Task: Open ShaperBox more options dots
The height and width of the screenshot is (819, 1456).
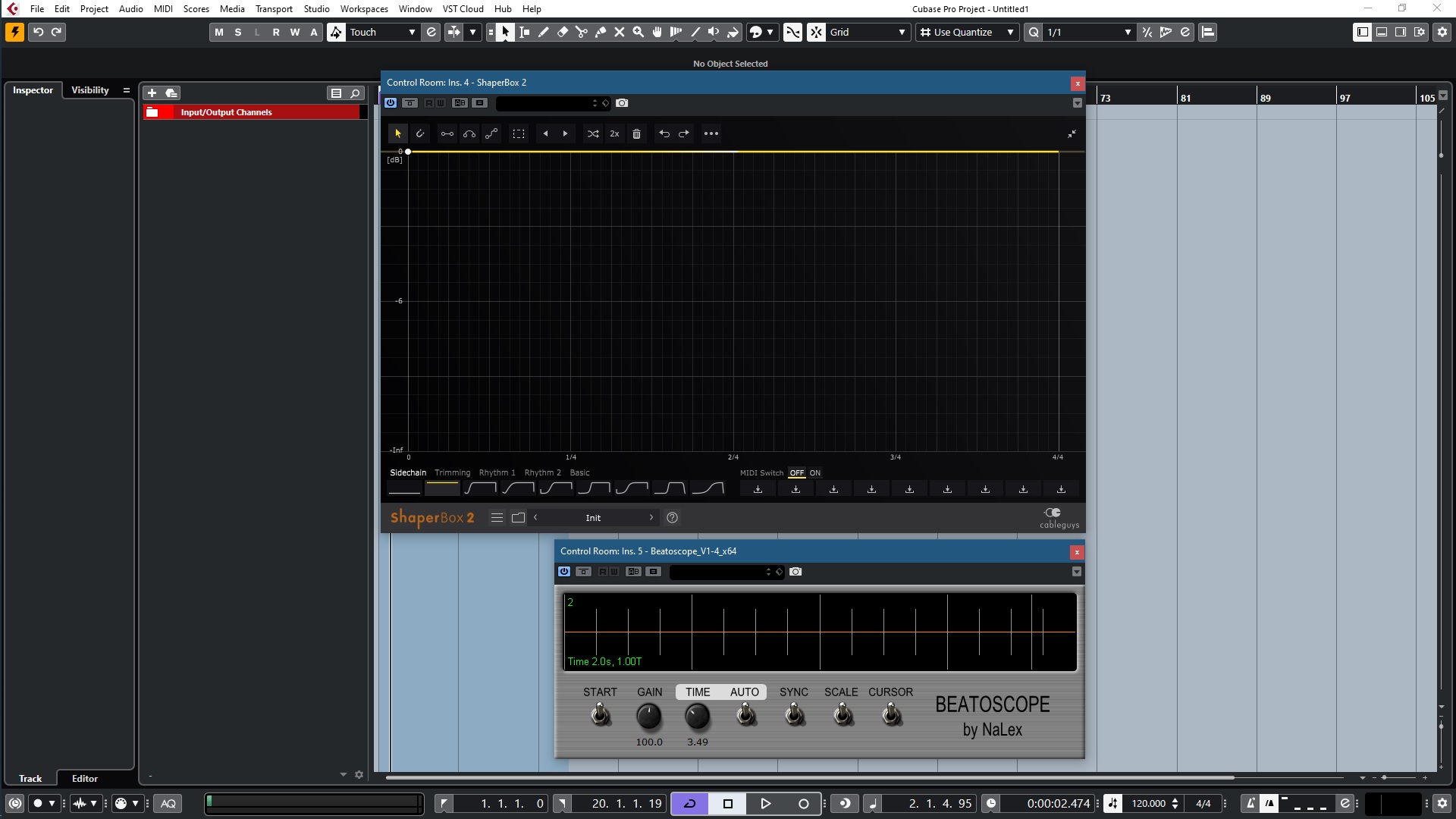Action: 711,133
